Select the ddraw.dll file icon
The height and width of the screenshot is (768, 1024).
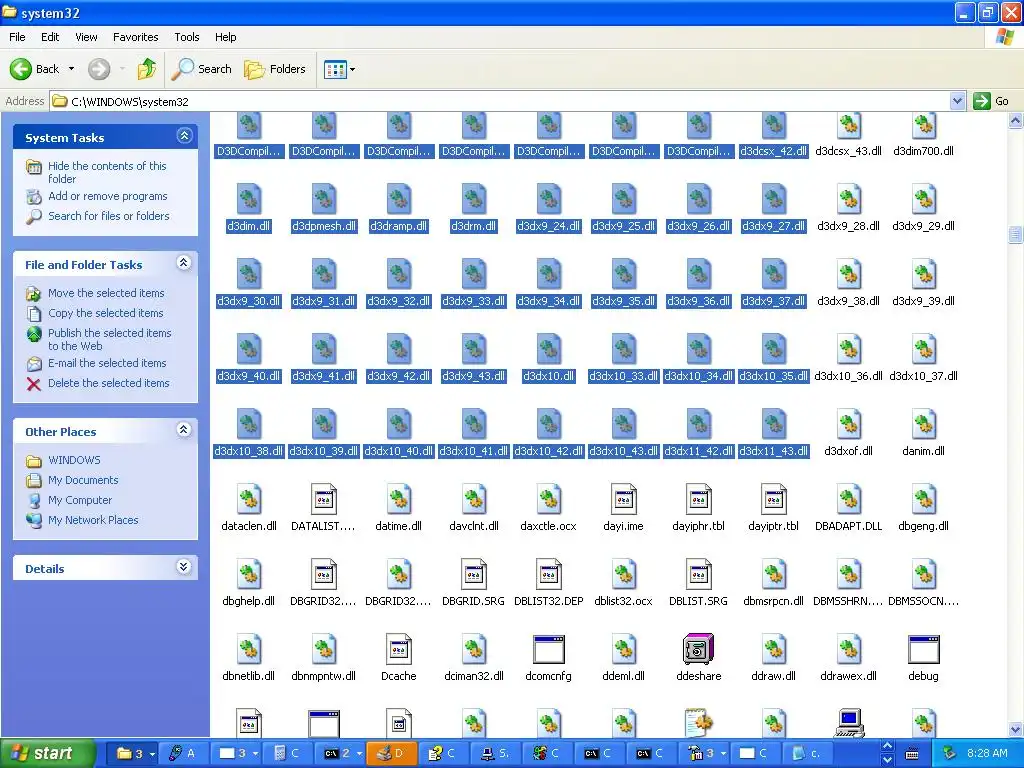774,650
